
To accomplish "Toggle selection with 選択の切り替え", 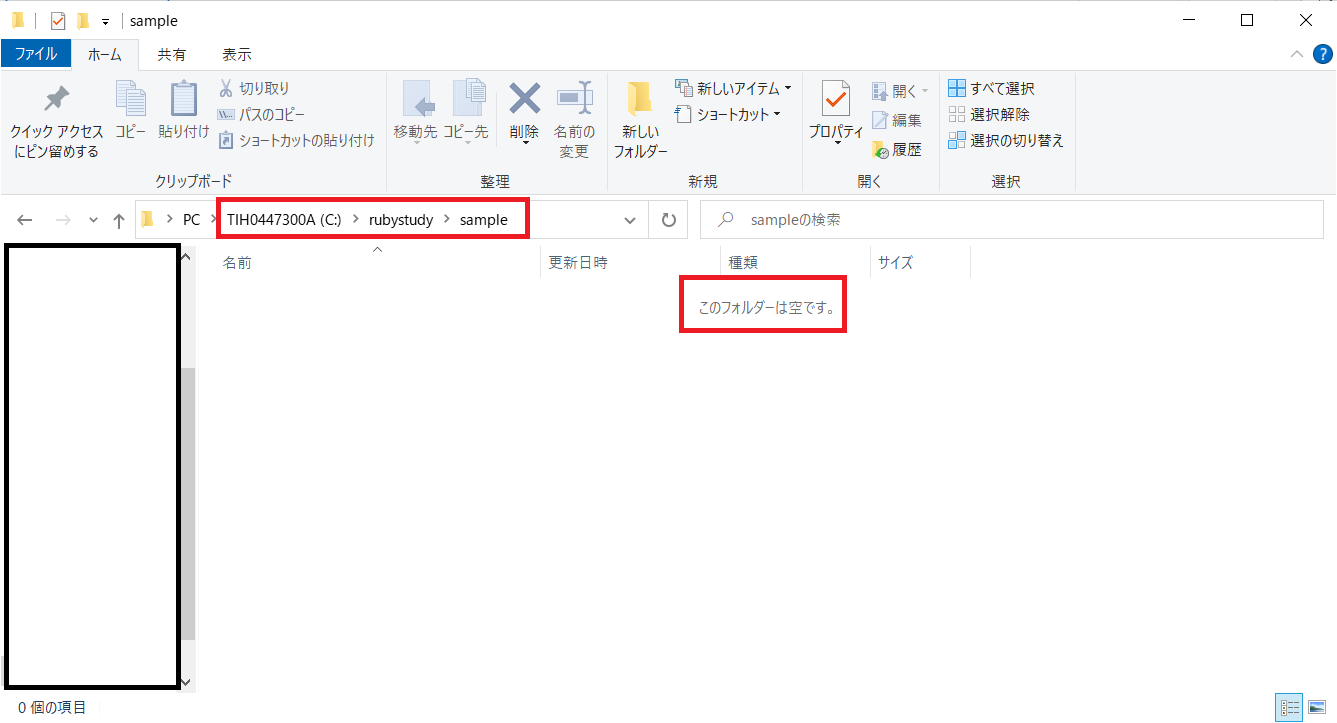I will click(1006, 141).
